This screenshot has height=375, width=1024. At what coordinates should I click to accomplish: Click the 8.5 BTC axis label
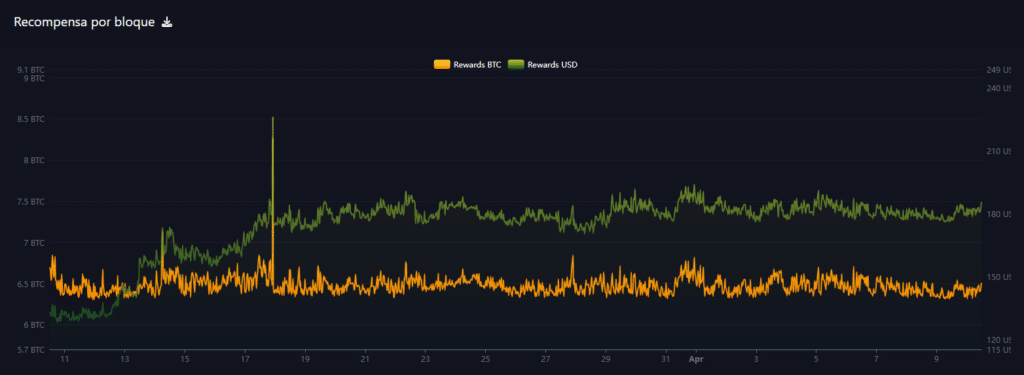tap(31, 120)
